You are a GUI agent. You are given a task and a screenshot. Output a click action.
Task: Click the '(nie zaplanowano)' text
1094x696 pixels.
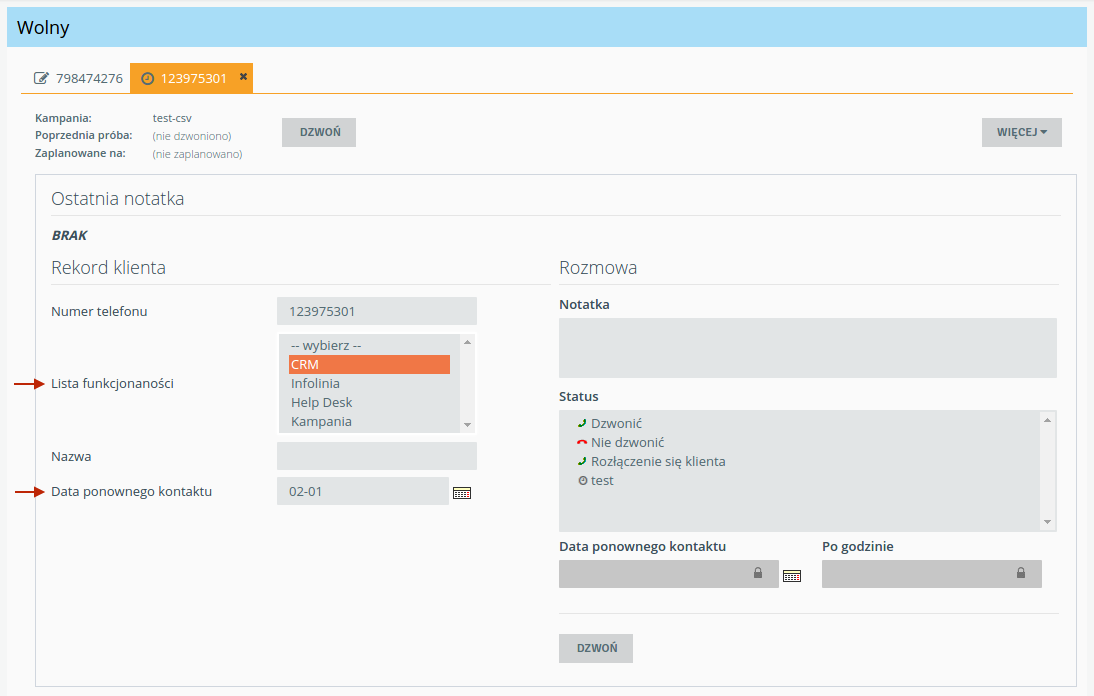(197, 154)
